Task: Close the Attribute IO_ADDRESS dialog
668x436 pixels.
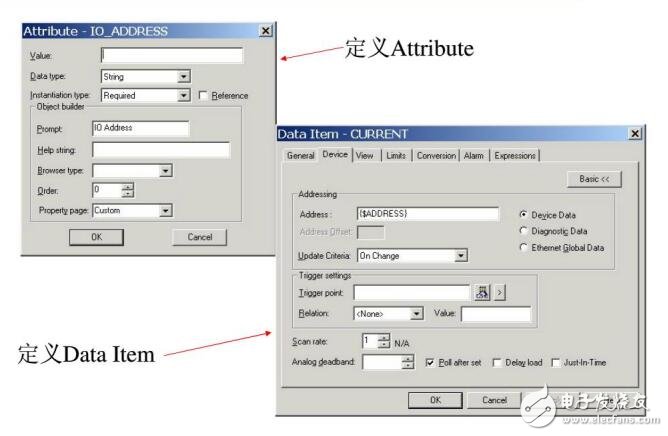Action: click(x=265, y=31)
